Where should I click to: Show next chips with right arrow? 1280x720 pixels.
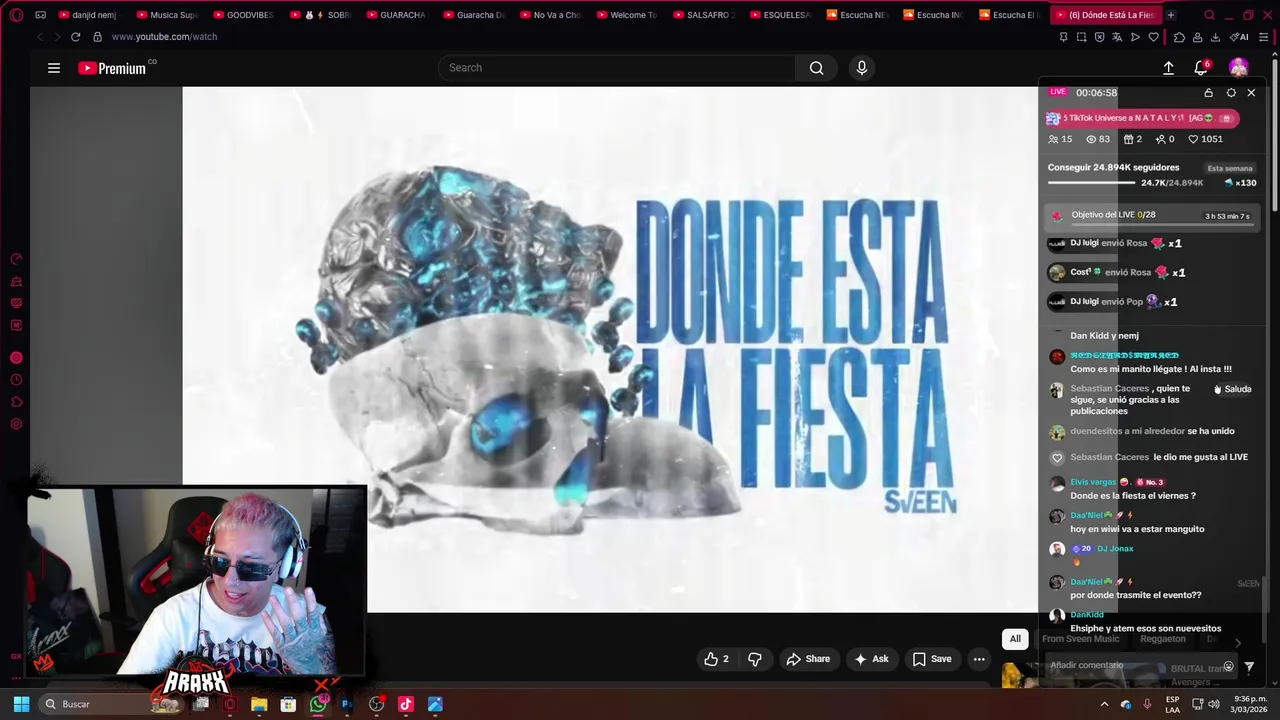pyautogui.click(x=1237, y=643)
